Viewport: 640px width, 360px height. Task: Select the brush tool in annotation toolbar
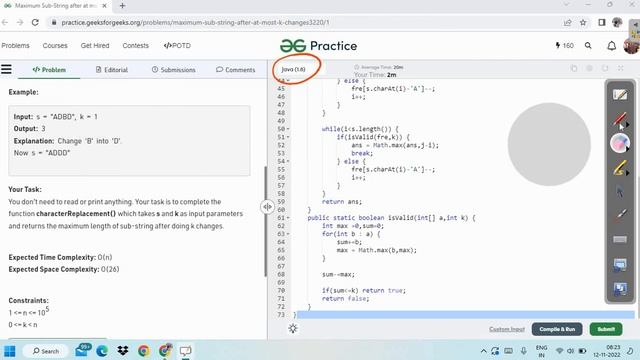(x=620, y=214)
